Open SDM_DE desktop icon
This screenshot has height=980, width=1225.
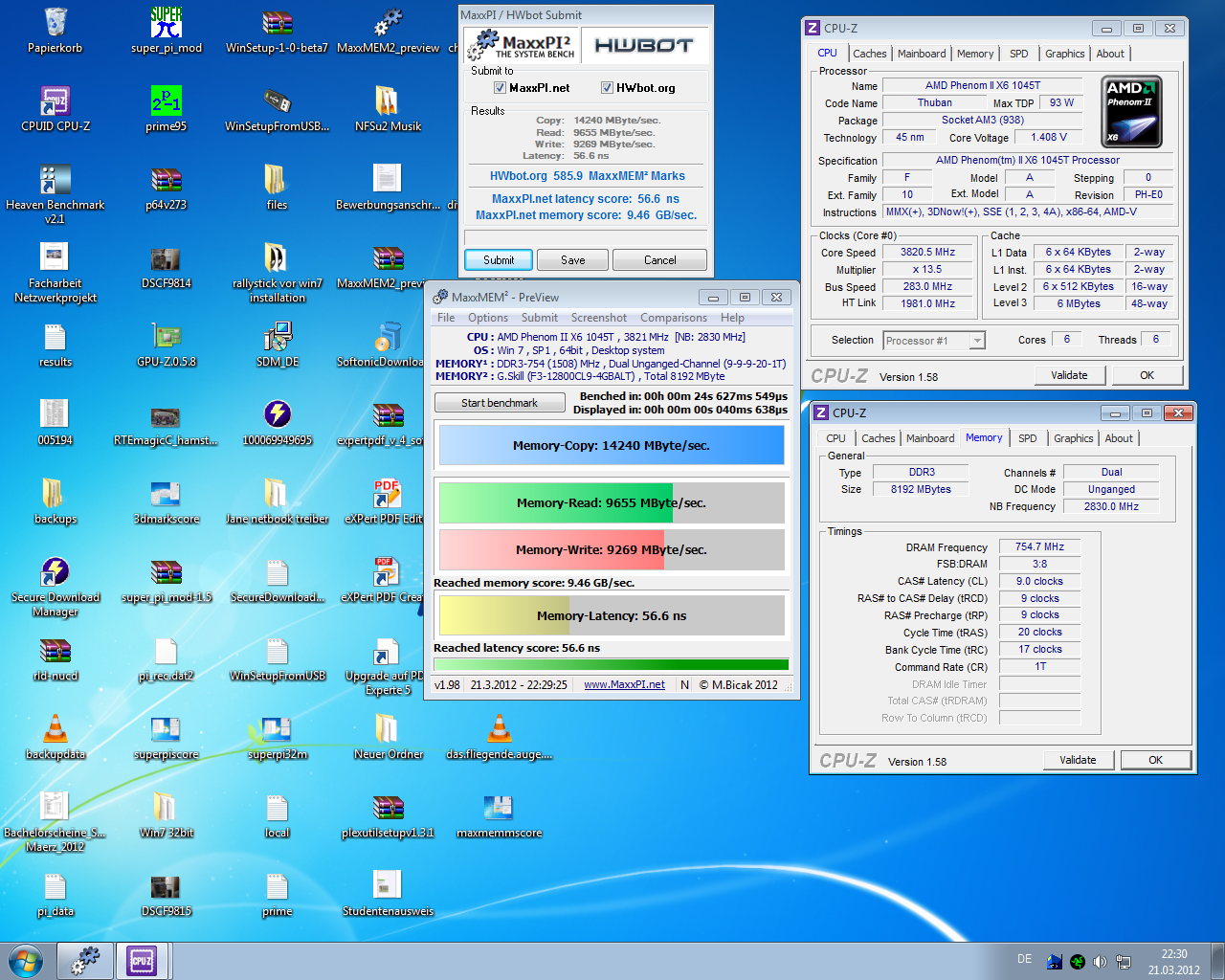point(278,345)
